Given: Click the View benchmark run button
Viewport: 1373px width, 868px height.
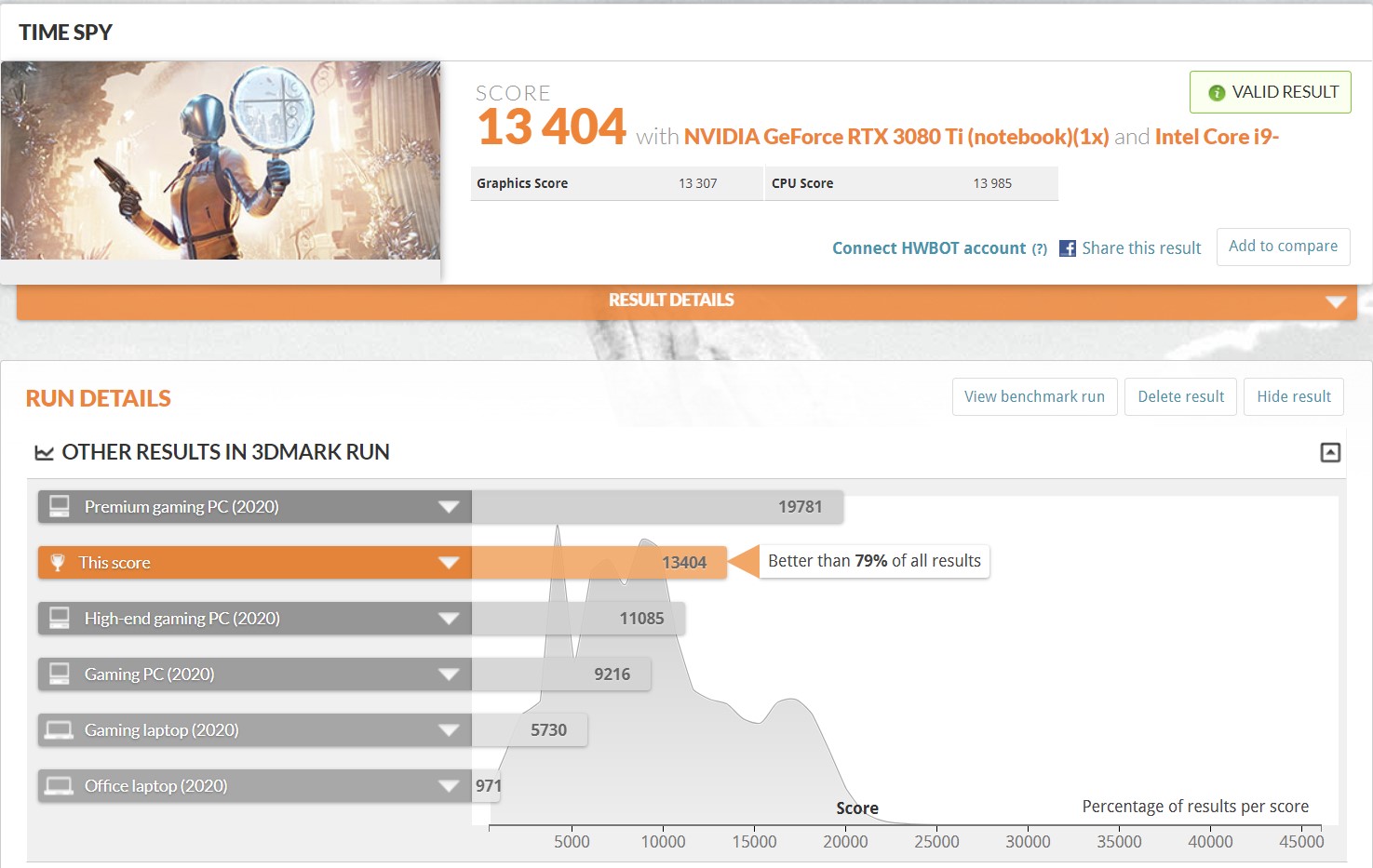Looking at the screenshot, I should pyautogui.click(x=1034, y=397).
